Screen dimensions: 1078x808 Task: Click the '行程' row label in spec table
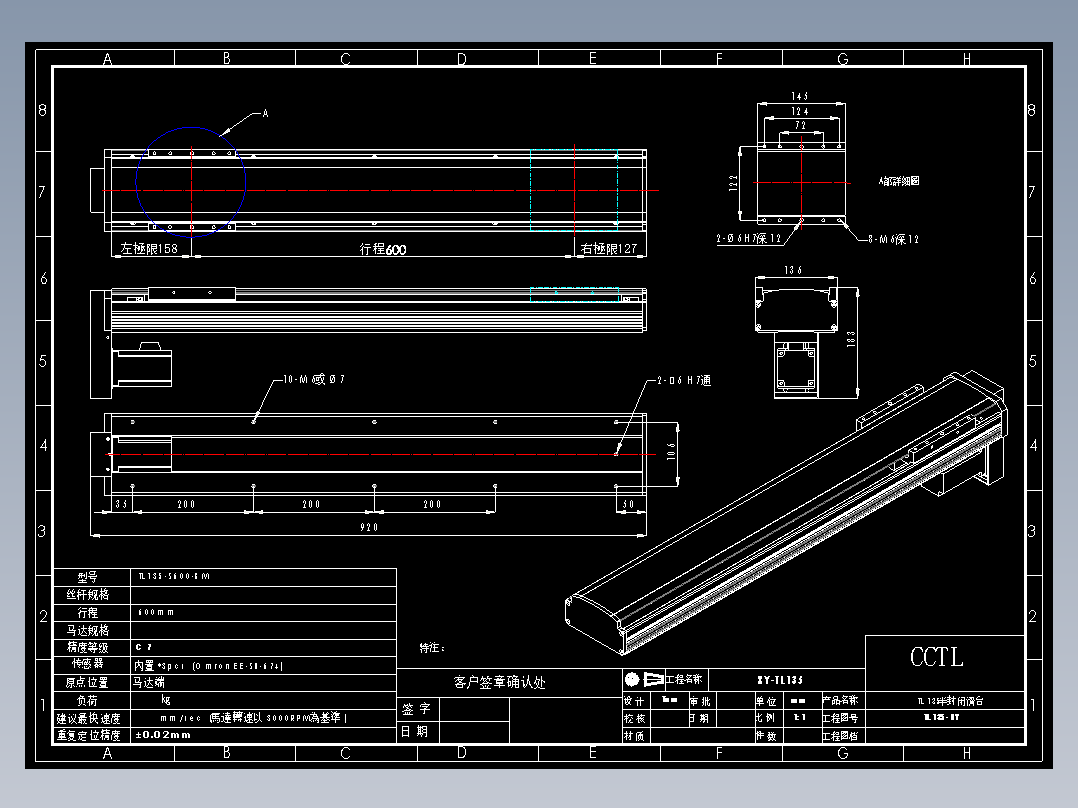pyautogui.click(x=87, y=613)
